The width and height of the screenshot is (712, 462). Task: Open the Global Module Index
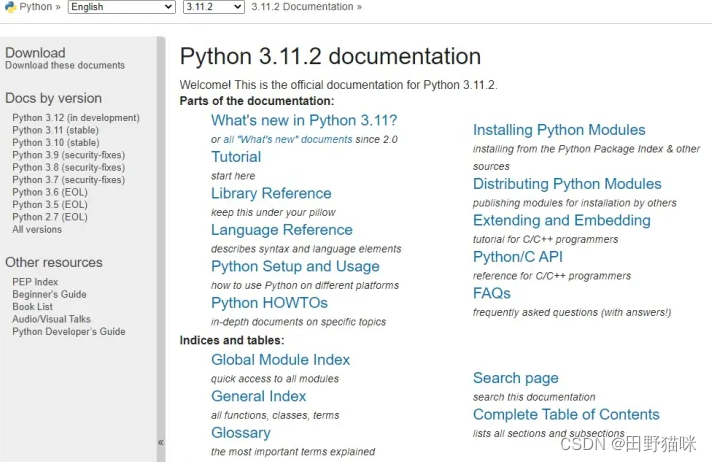click(280, 360)
